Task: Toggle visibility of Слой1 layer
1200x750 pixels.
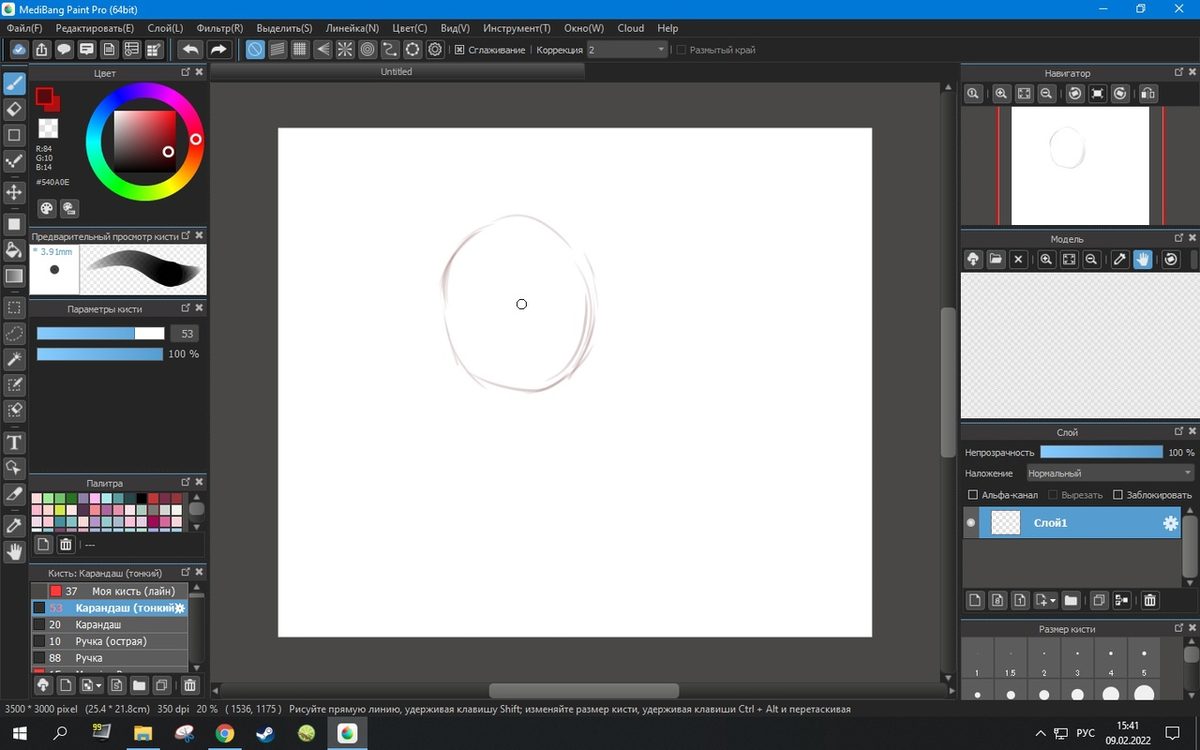Action: 970,523
